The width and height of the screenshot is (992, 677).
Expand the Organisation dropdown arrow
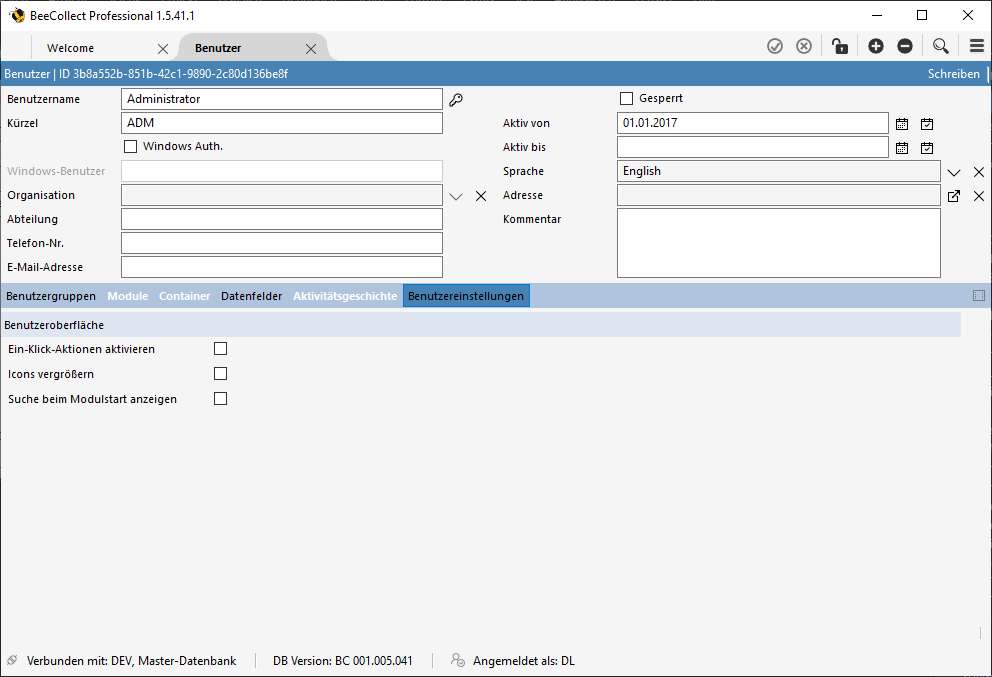pos(456,196)
